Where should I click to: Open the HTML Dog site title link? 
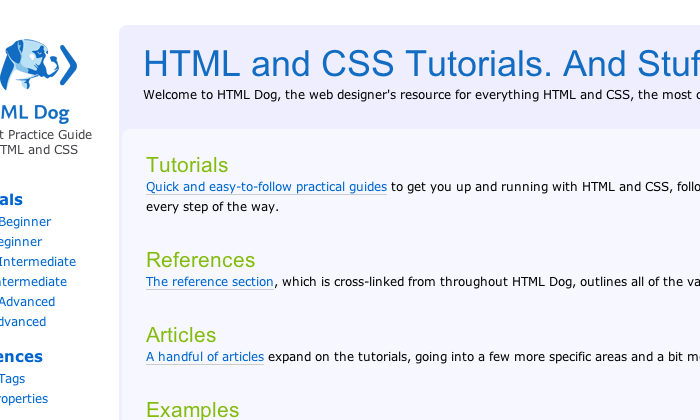click(x=34, y=112)
